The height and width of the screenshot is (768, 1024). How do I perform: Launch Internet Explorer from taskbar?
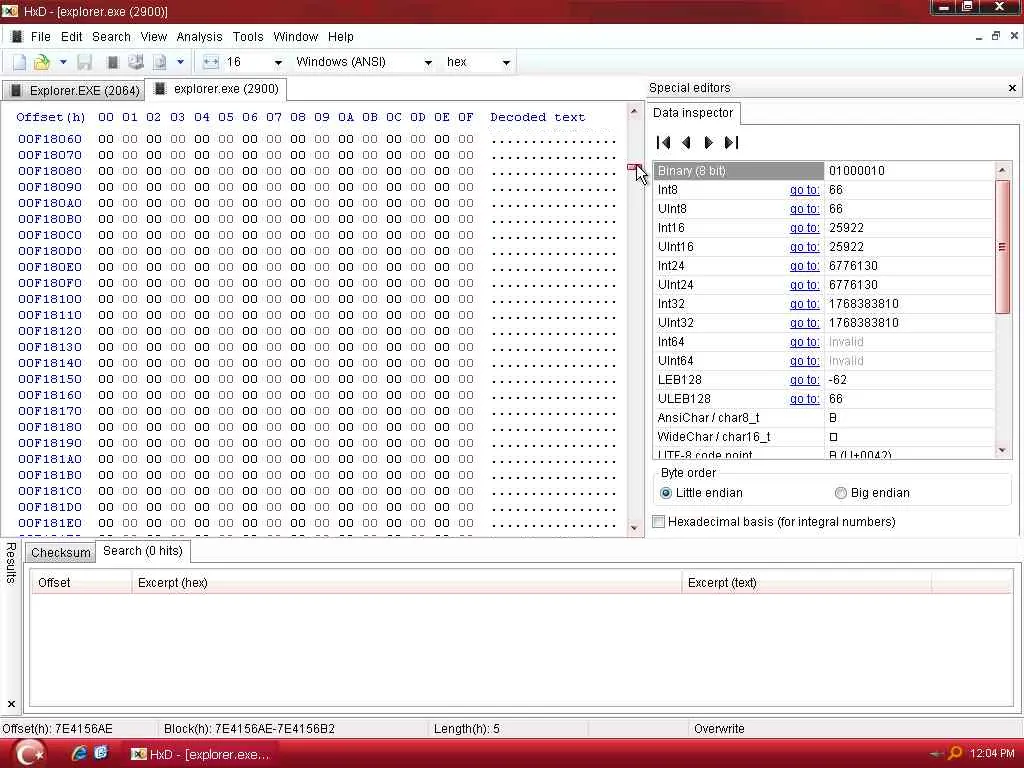tap(79, 754)
